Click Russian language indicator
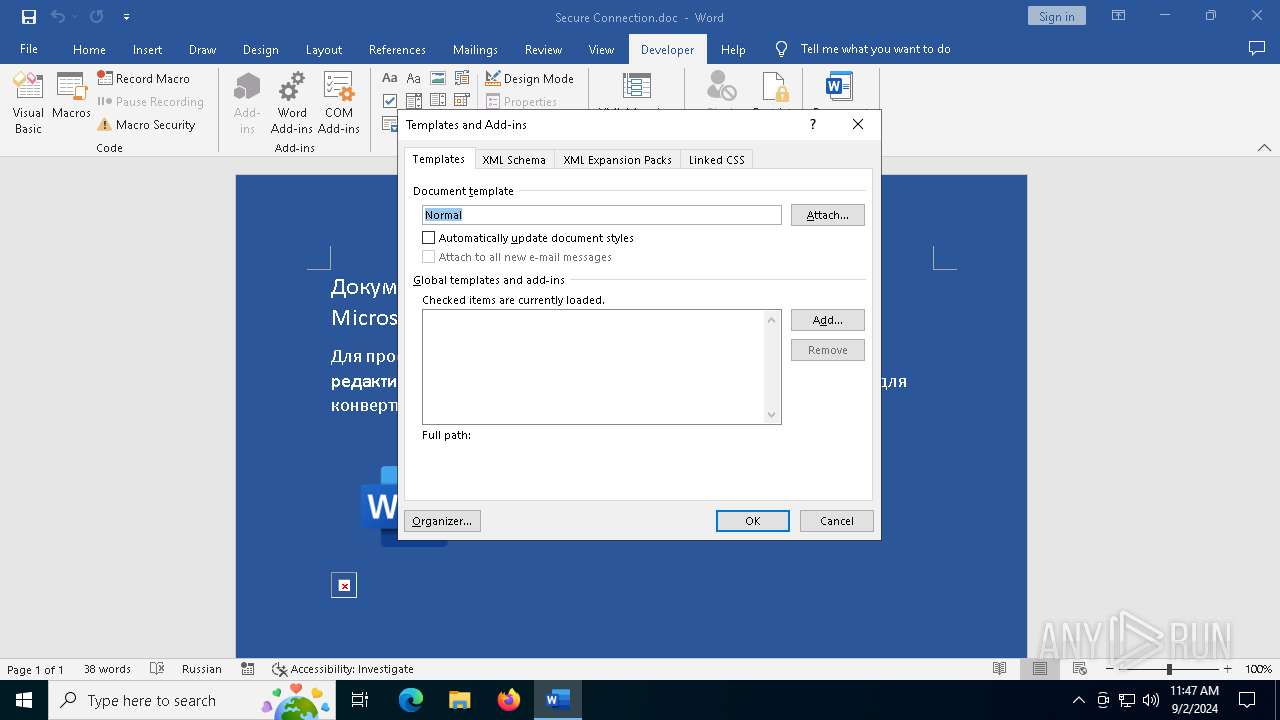1280x720 pixels. [x=202, y=669]
